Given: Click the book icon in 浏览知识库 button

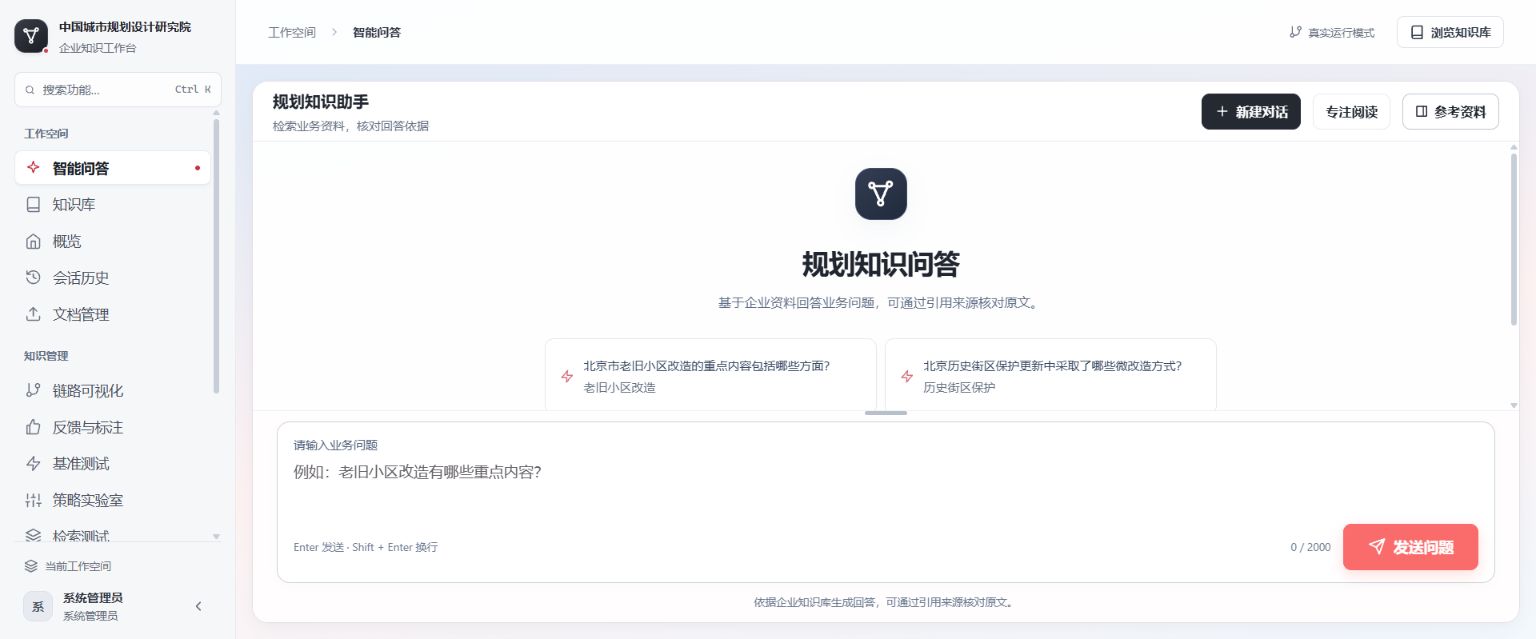Looking at the screenshot, I should (1417, 32).
